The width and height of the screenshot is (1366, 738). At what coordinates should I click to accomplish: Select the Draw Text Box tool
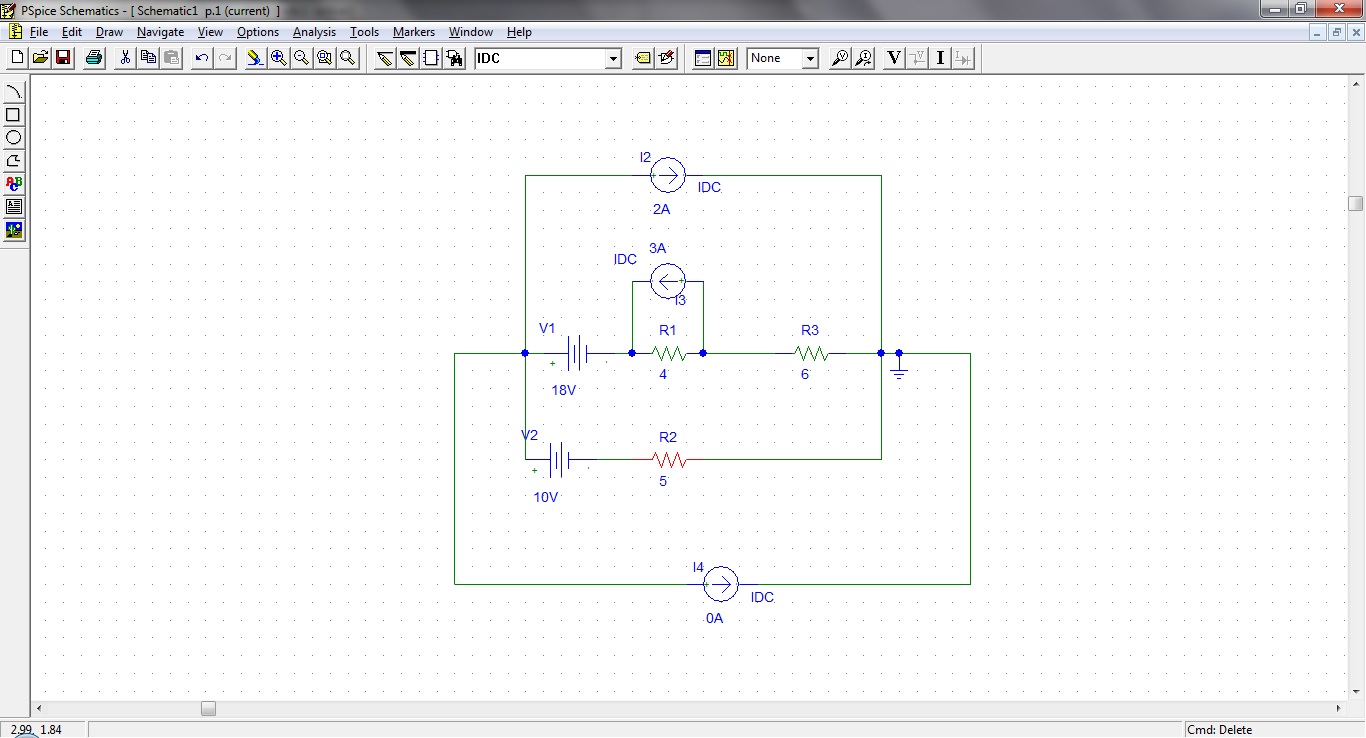tap(14, 207)
